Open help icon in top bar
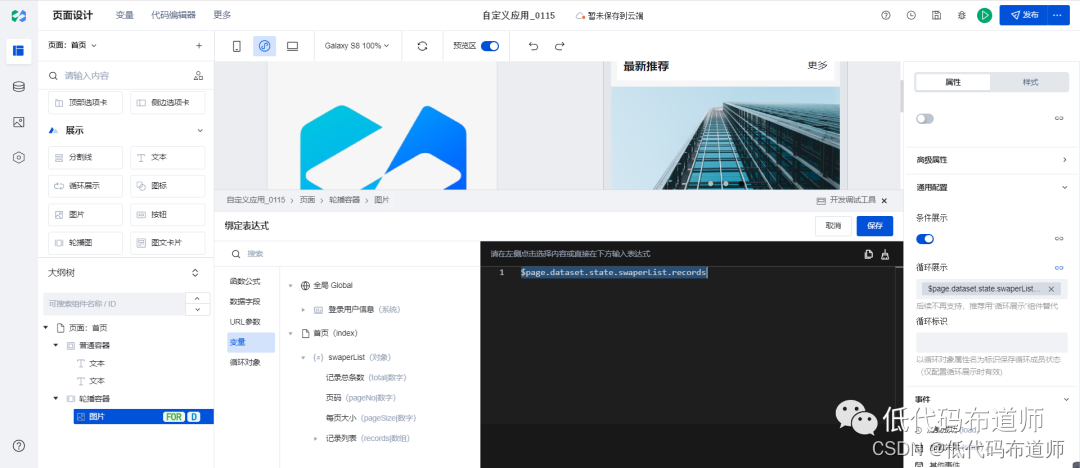Image resolution: width=1080 pixels, height=468 pixels. 886,15
